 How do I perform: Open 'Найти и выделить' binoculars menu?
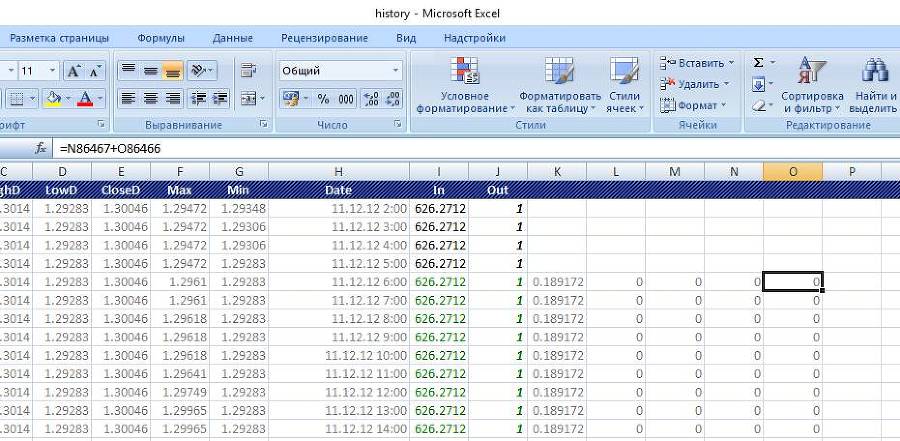tap(873, 85)
